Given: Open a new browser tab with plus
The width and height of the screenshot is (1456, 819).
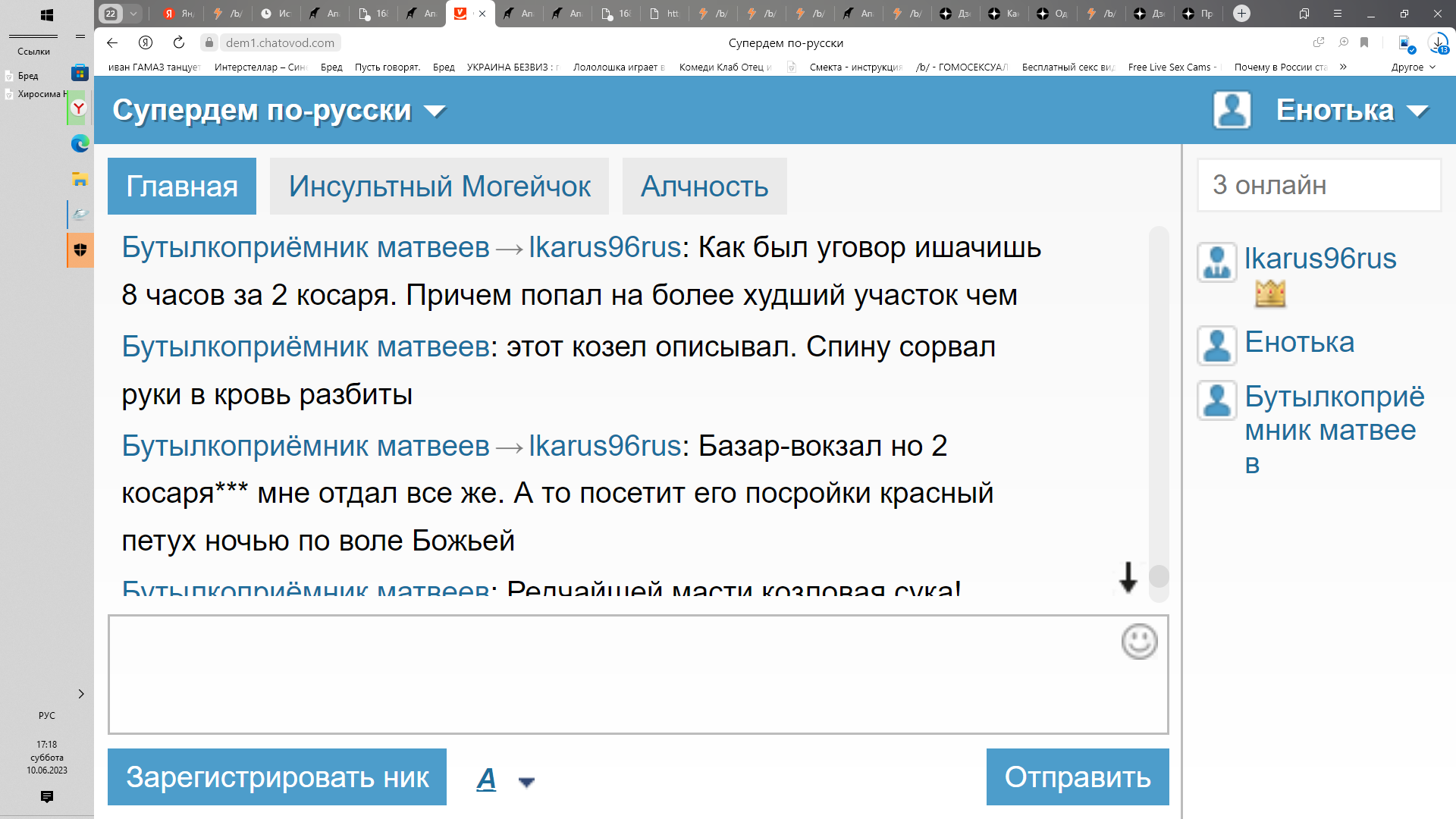Looking at the screenshot, I should tap(1241, 13).
